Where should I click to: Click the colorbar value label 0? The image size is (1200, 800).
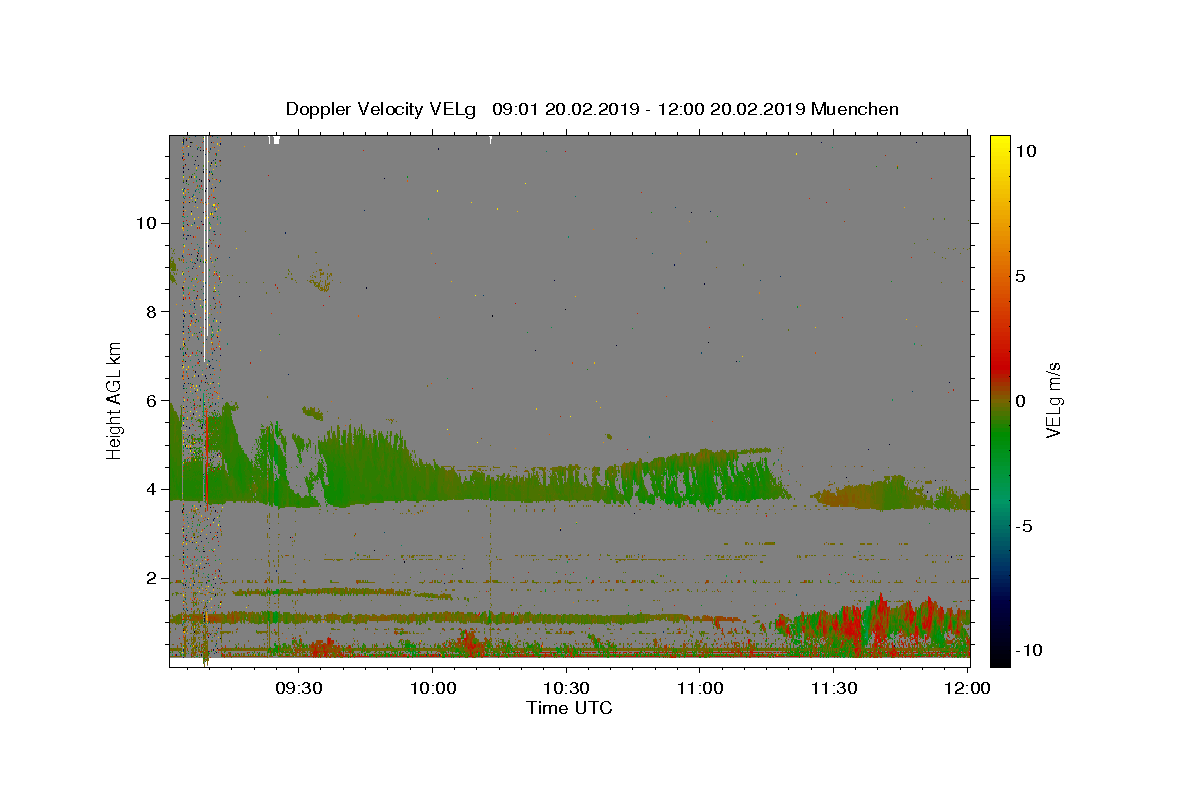1020,401
